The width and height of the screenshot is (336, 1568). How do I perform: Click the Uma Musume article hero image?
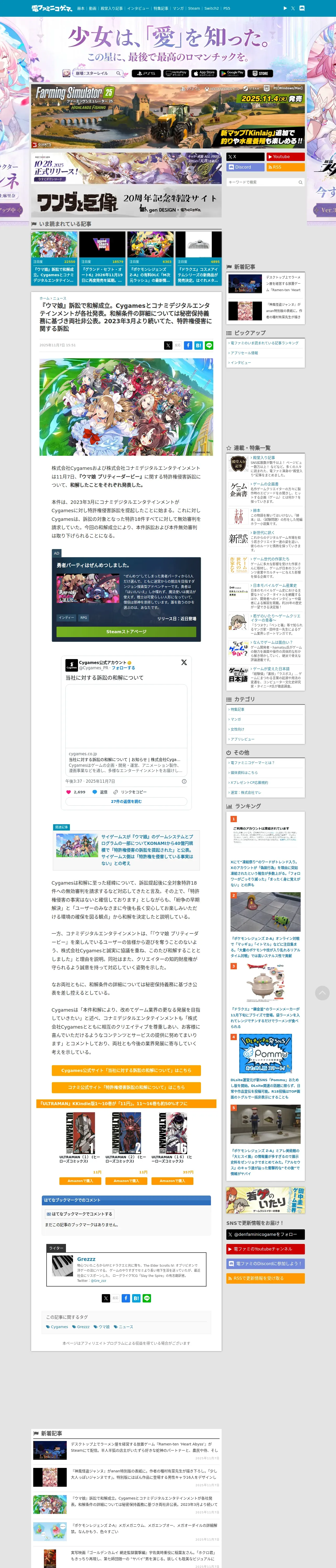click(x=126, y=407)
